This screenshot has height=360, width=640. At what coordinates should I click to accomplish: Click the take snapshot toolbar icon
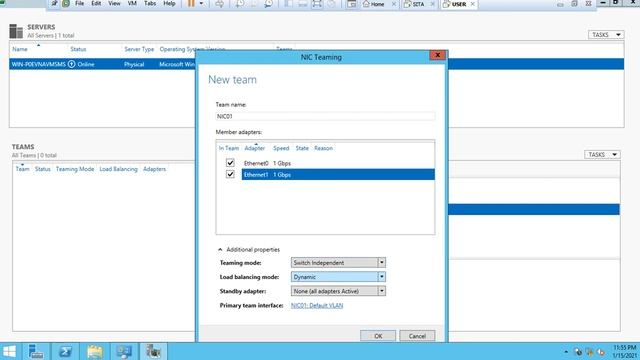tap(240, 4)
